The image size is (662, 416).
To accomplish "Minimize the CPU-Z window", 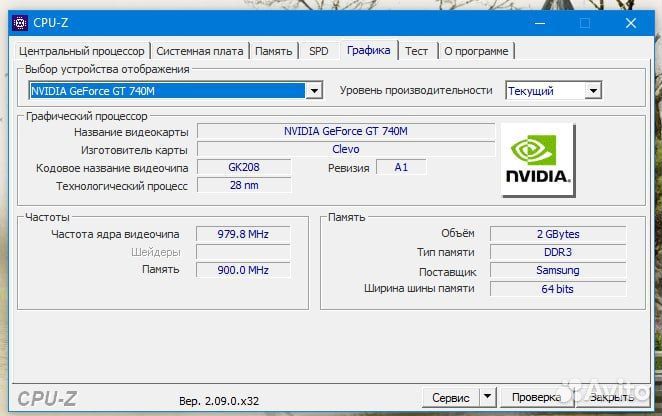I will 540,23.
